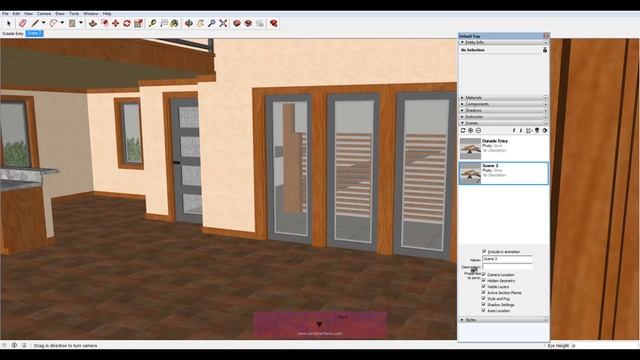Open Rectangle tool dropdown arrow
Screen dimensions: 640x360
coord(81,23)
